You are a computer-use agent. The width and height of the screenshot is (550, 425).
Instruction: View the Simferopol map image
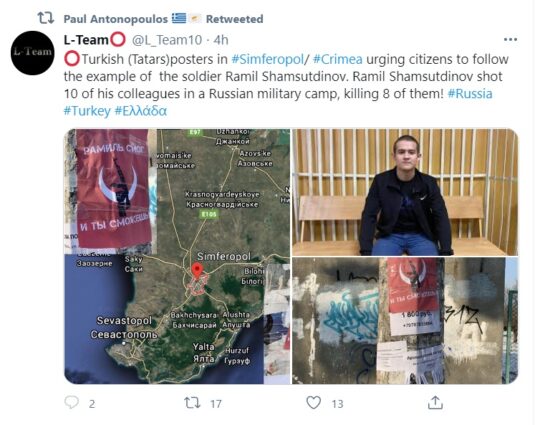coord(177,256)
